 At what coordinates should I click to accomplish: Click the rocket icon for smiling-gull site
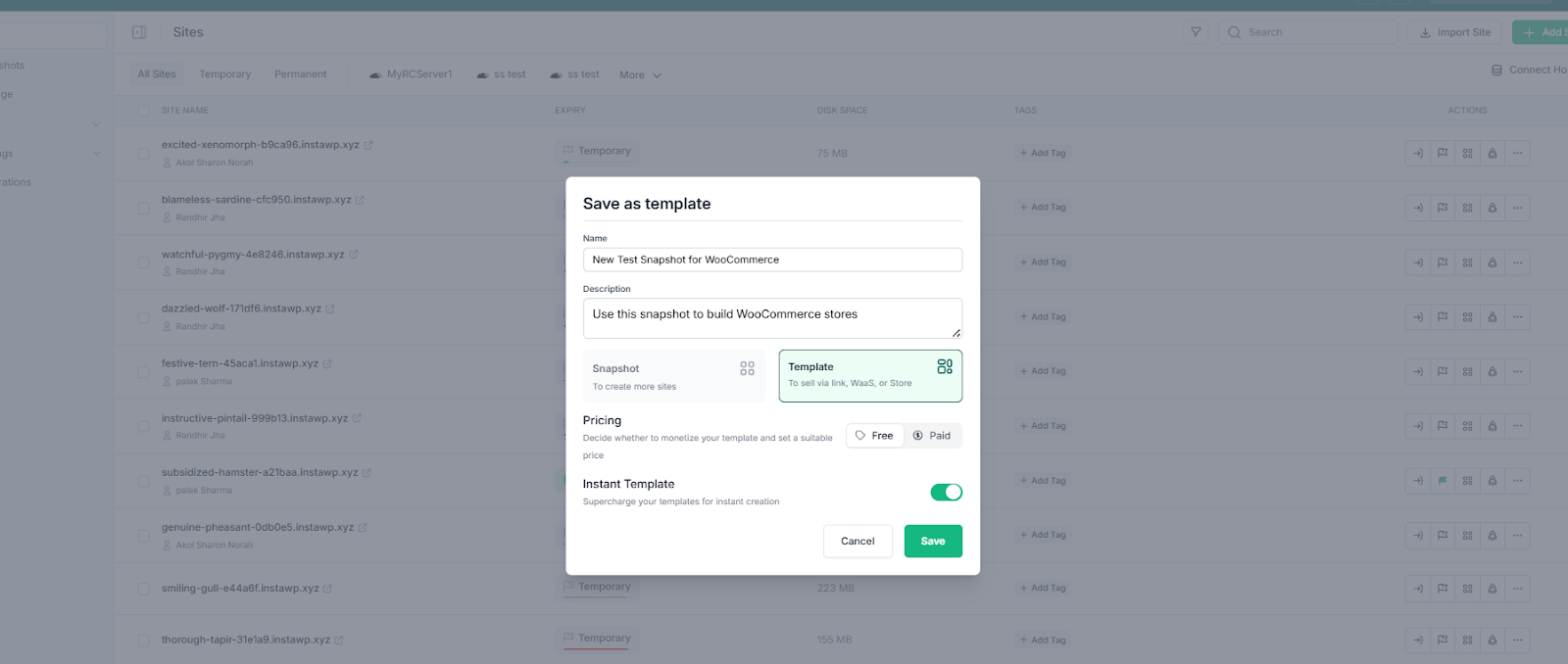coord(1493,589)
